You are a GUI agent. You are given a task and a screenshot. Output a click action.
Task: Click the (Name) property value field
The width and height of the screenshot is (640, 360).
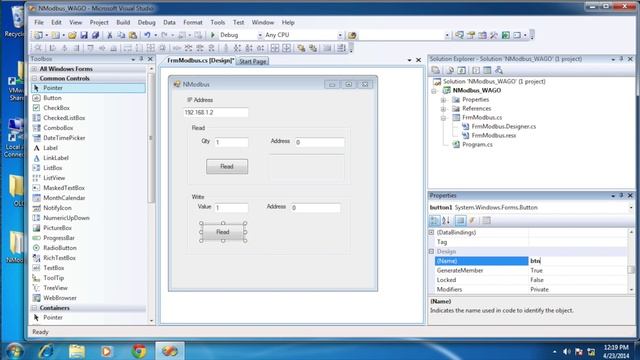(578, 261)
